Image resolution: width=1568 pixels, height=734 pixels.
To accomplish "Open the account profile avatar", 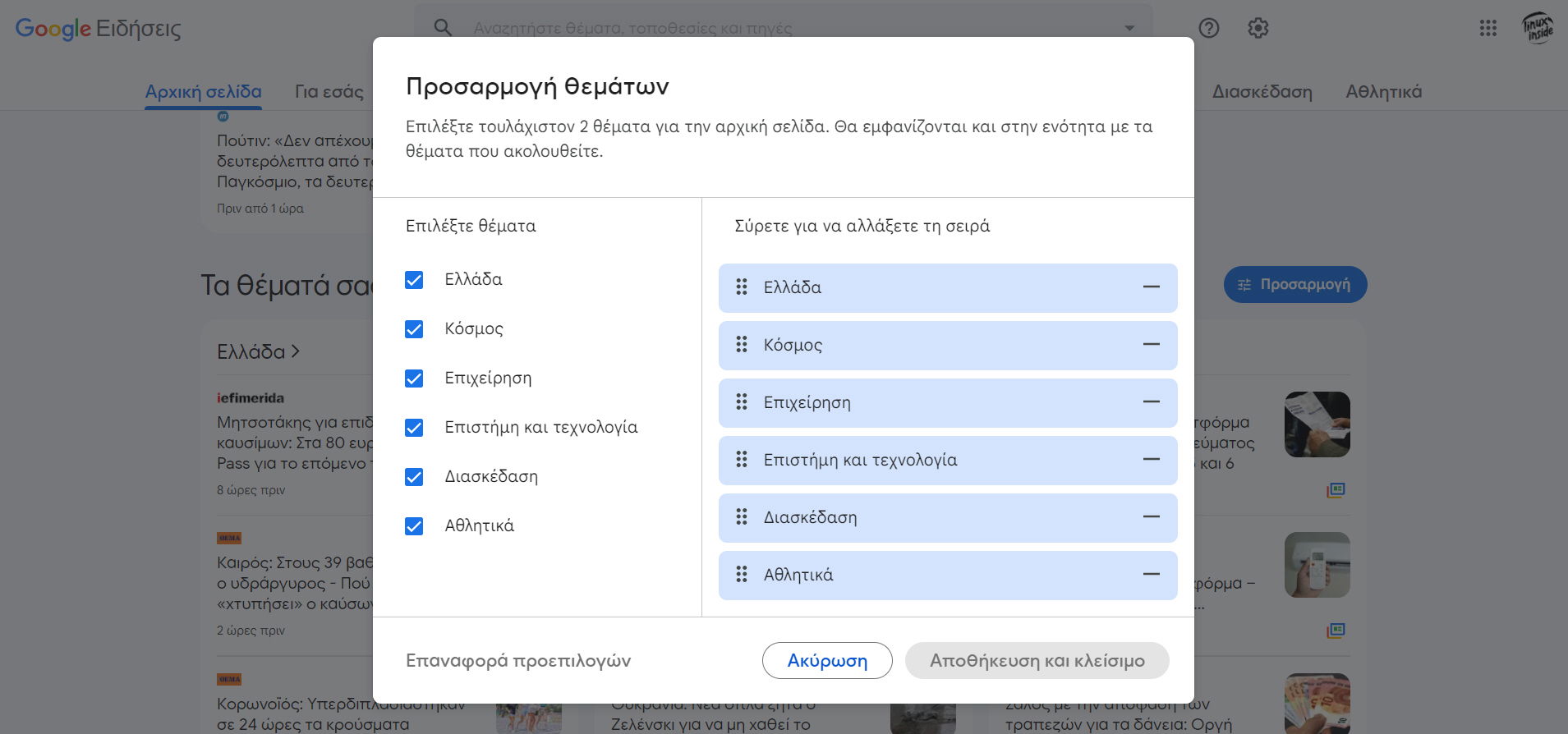I will point(1538,28).
